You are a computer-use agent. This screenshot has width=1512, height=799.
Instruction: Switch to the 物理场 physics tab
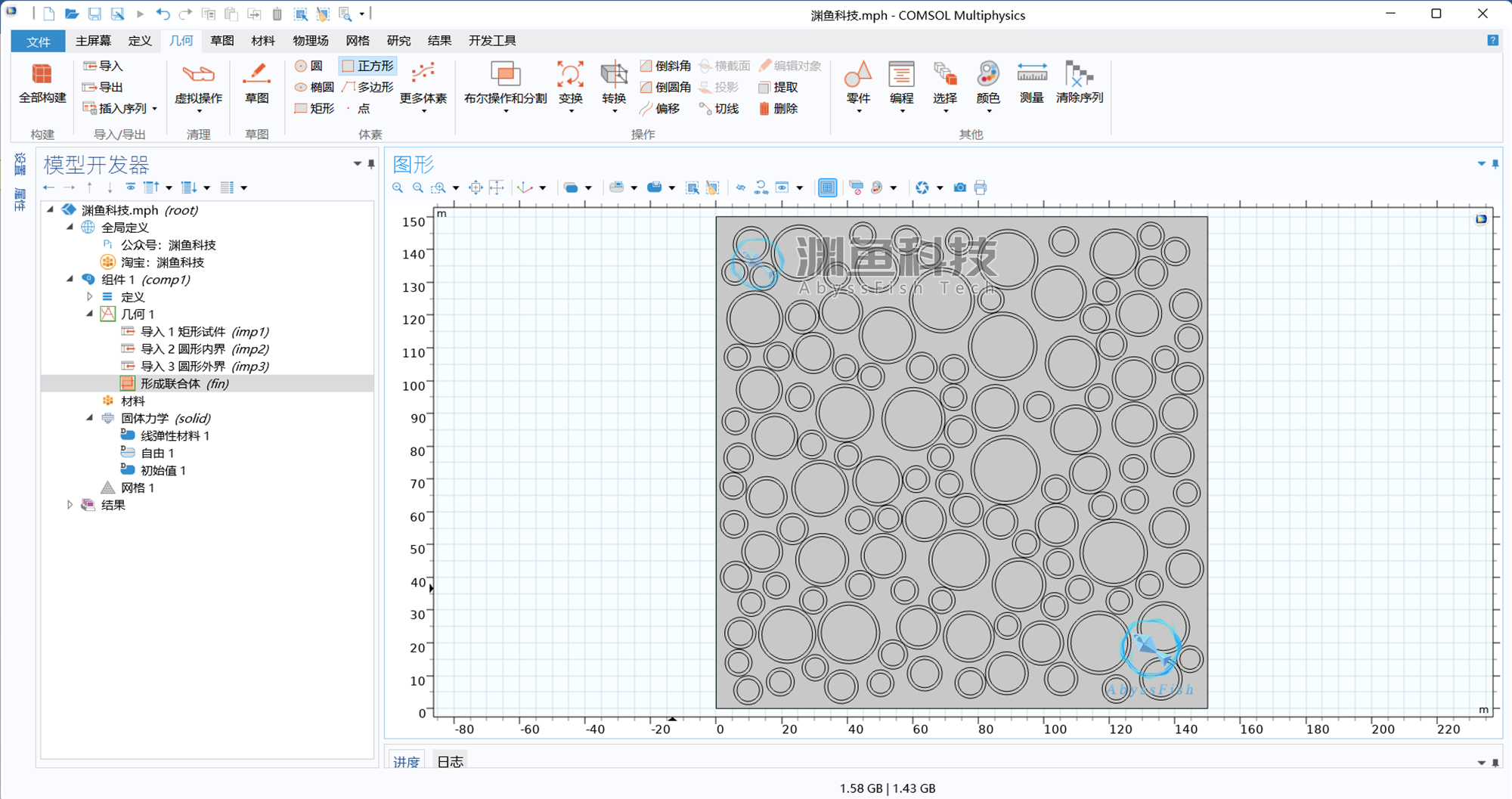pos(311,41)
